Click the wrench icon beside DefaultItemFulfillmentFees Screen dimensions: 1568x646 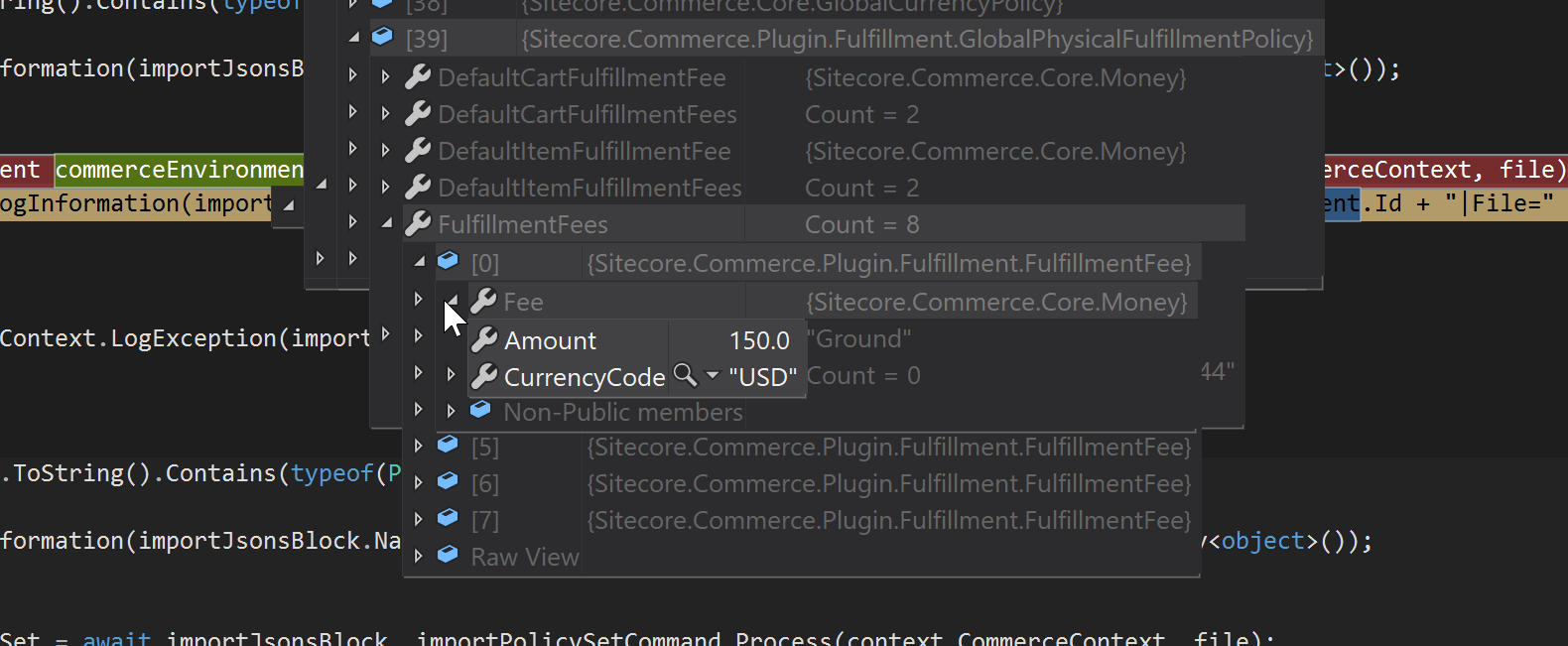coord(418,187)
